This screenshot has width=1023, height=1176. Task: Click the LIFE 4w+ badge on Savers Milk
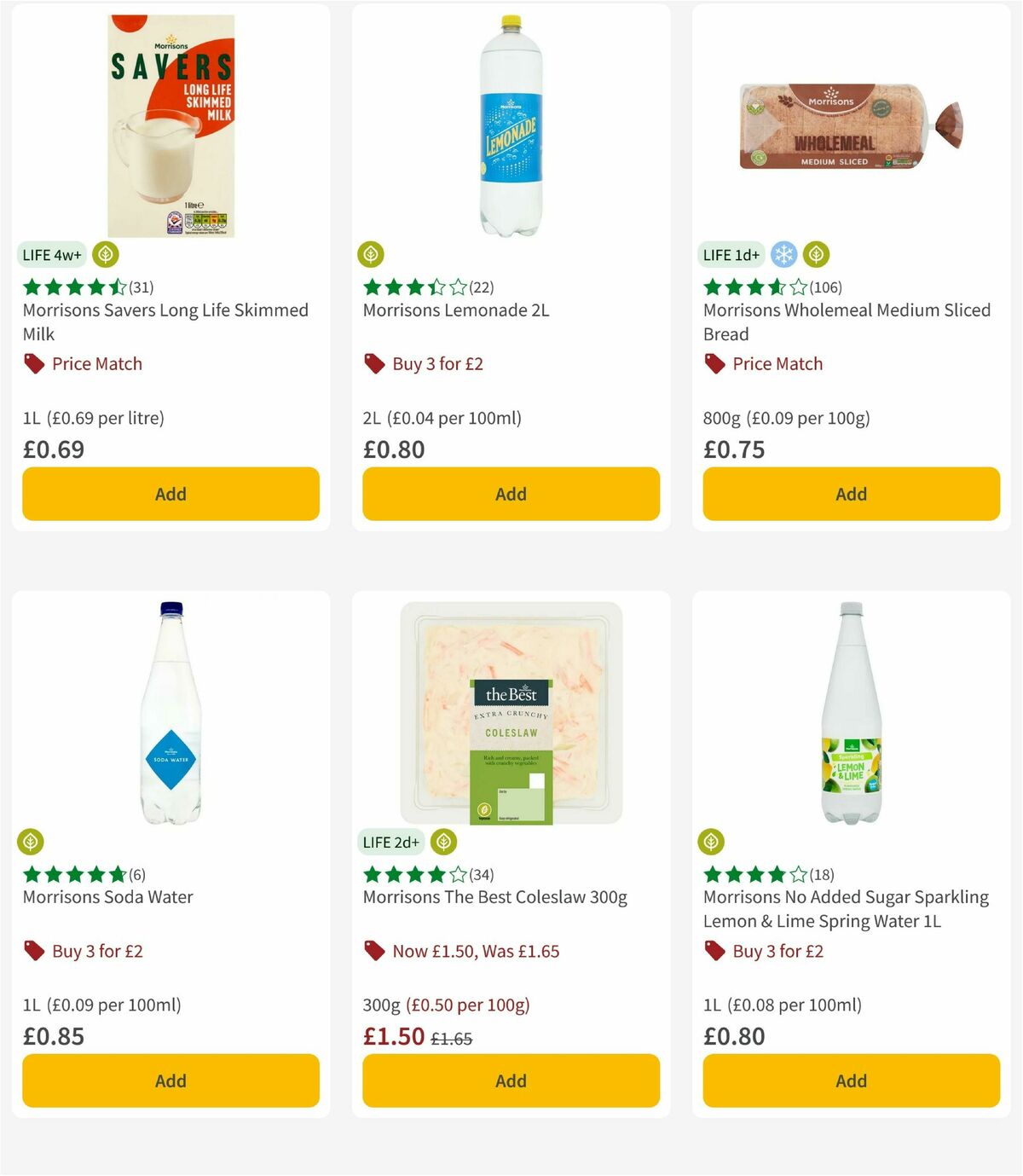click(52, 254)
